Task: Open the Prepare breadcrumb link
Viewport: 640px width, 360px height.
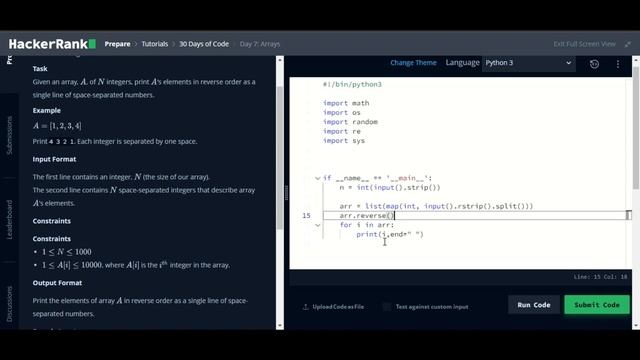Action: (117, 44)
